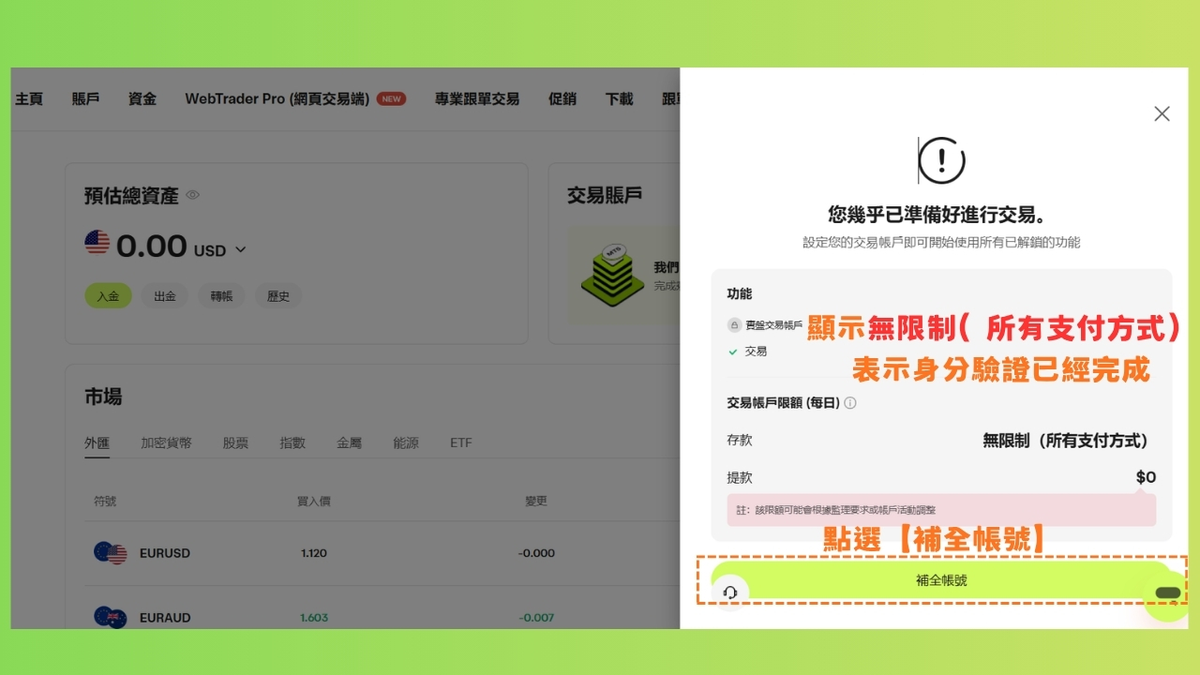Click the info icon beside 交易帳戶限額
This screenshot has width=1200, height=675.
click(x=850, y=403)
